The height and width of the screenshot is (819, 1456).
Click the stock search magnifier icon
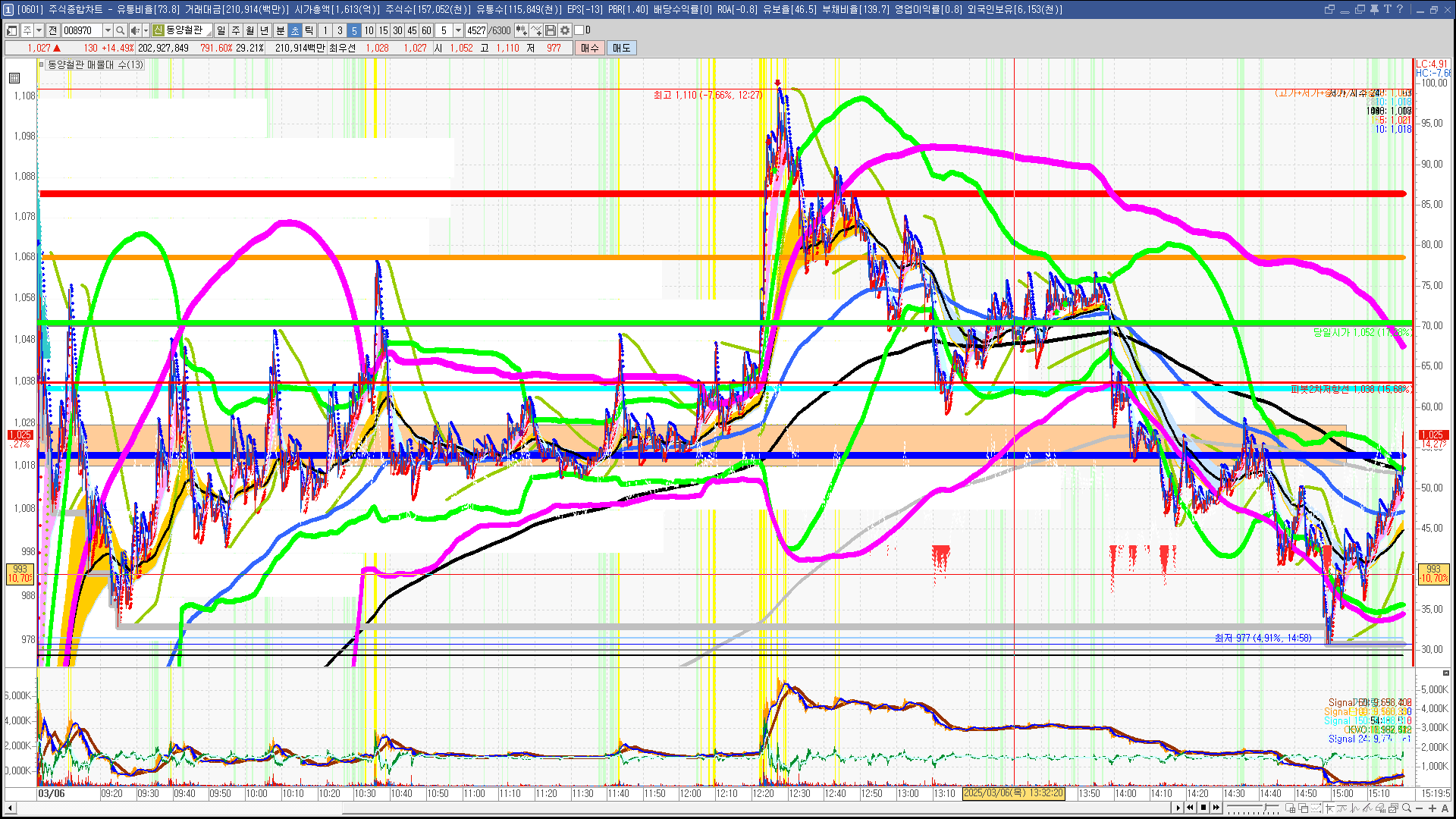coord(120,30)
